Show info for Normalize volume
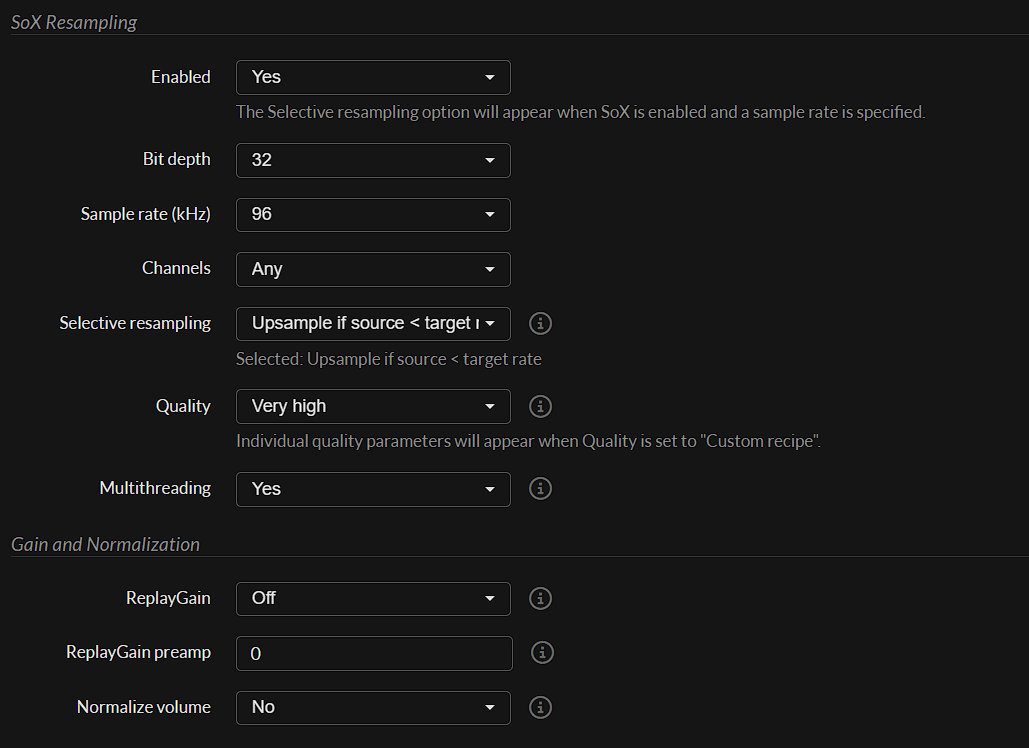This screenshot has width=1029, height=748. point(540,707)
